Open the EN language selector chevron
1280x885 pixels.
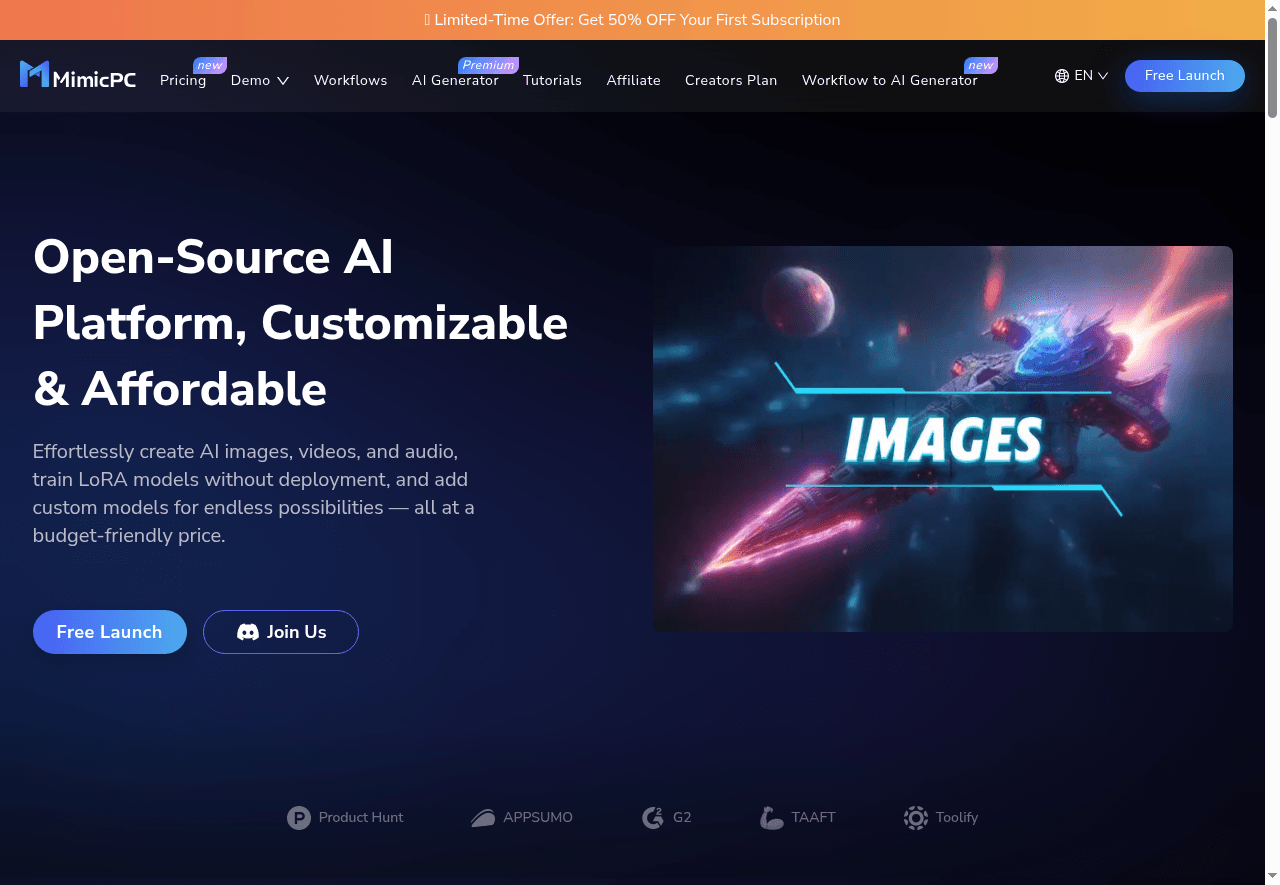point(1103,76)
